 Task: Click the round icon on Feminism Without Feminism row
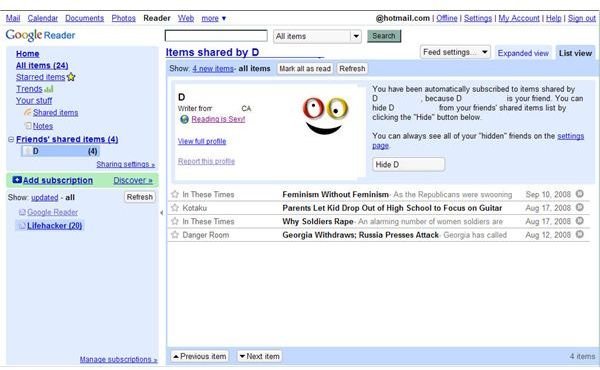(x=580, y=194)
